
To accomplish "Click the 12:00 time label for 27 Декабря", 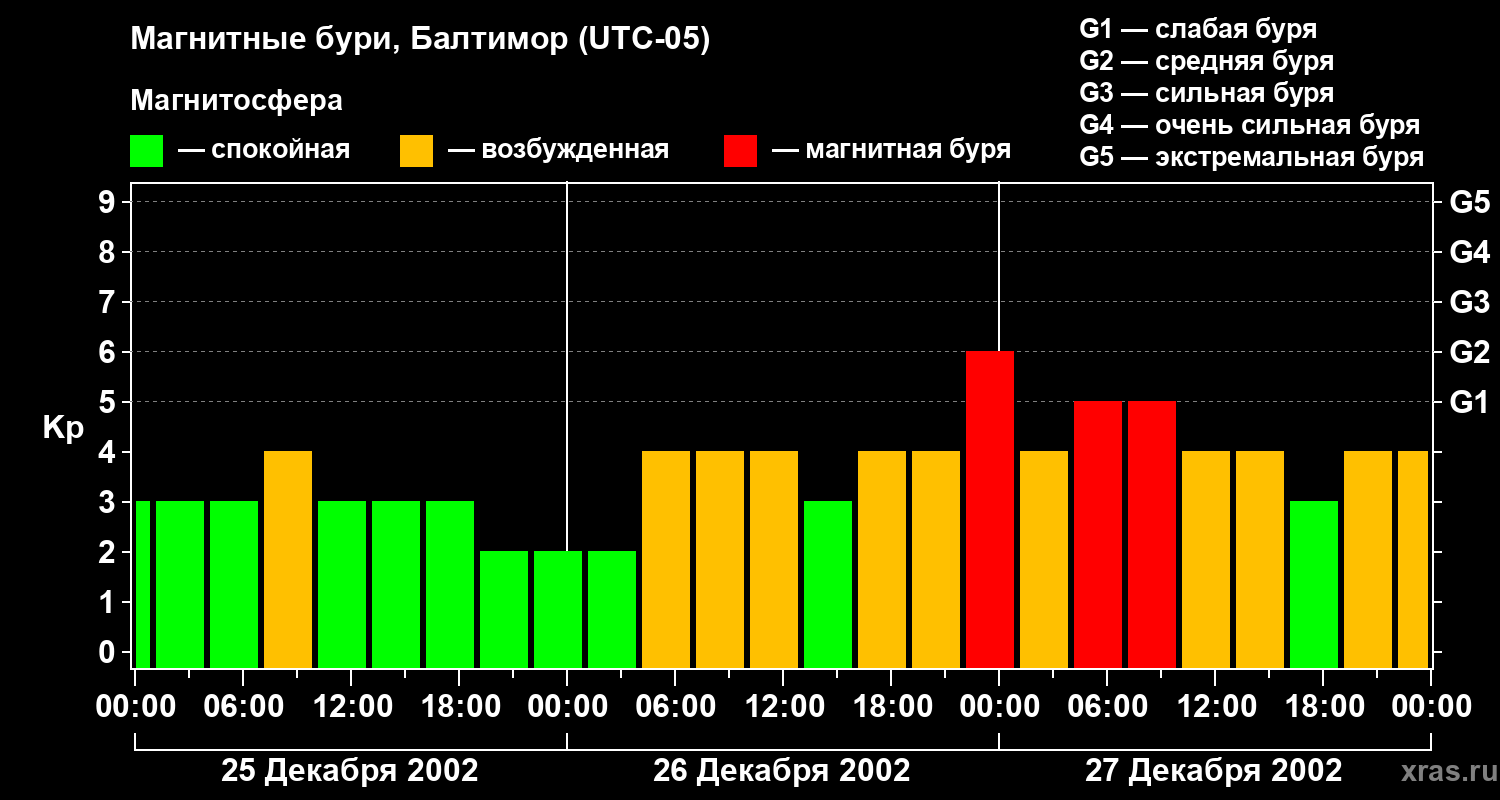I will coord(1215,707).
